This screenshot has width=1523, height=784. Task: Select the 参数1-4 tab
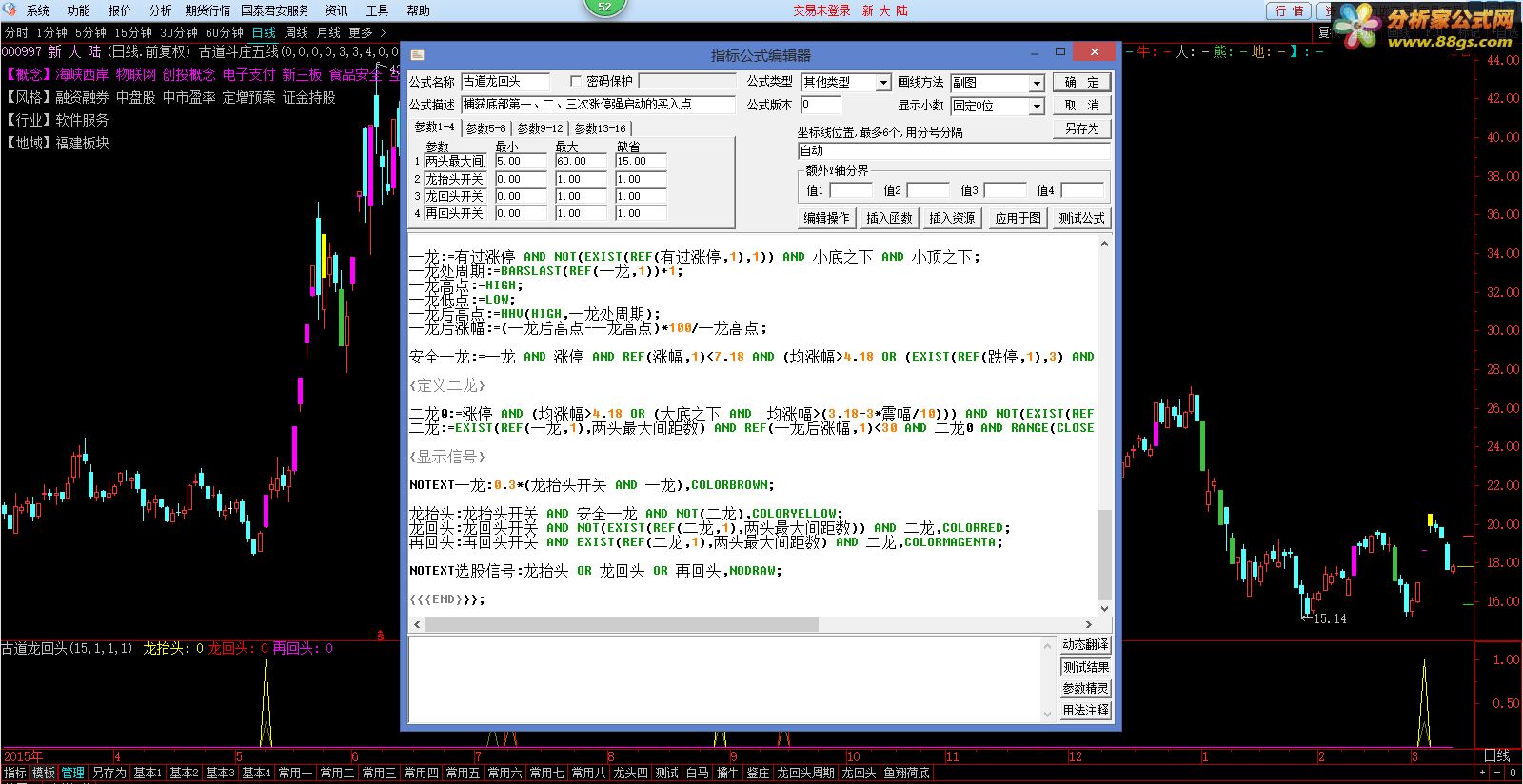coord(435,127)
